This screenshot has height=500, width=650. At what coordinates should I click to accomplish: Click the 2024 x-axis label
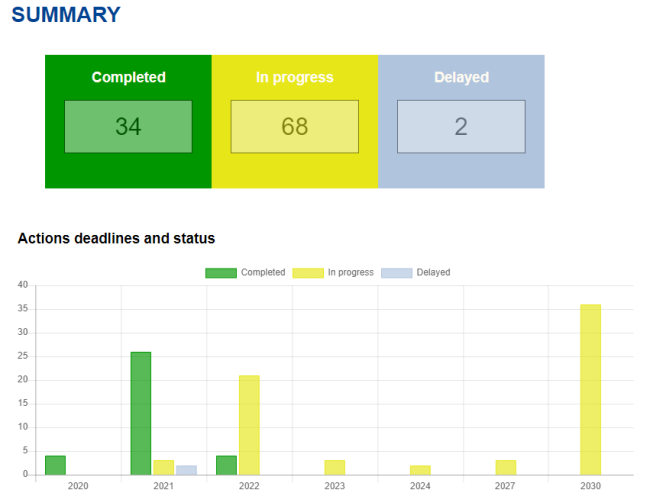click(x=420, y=486)
